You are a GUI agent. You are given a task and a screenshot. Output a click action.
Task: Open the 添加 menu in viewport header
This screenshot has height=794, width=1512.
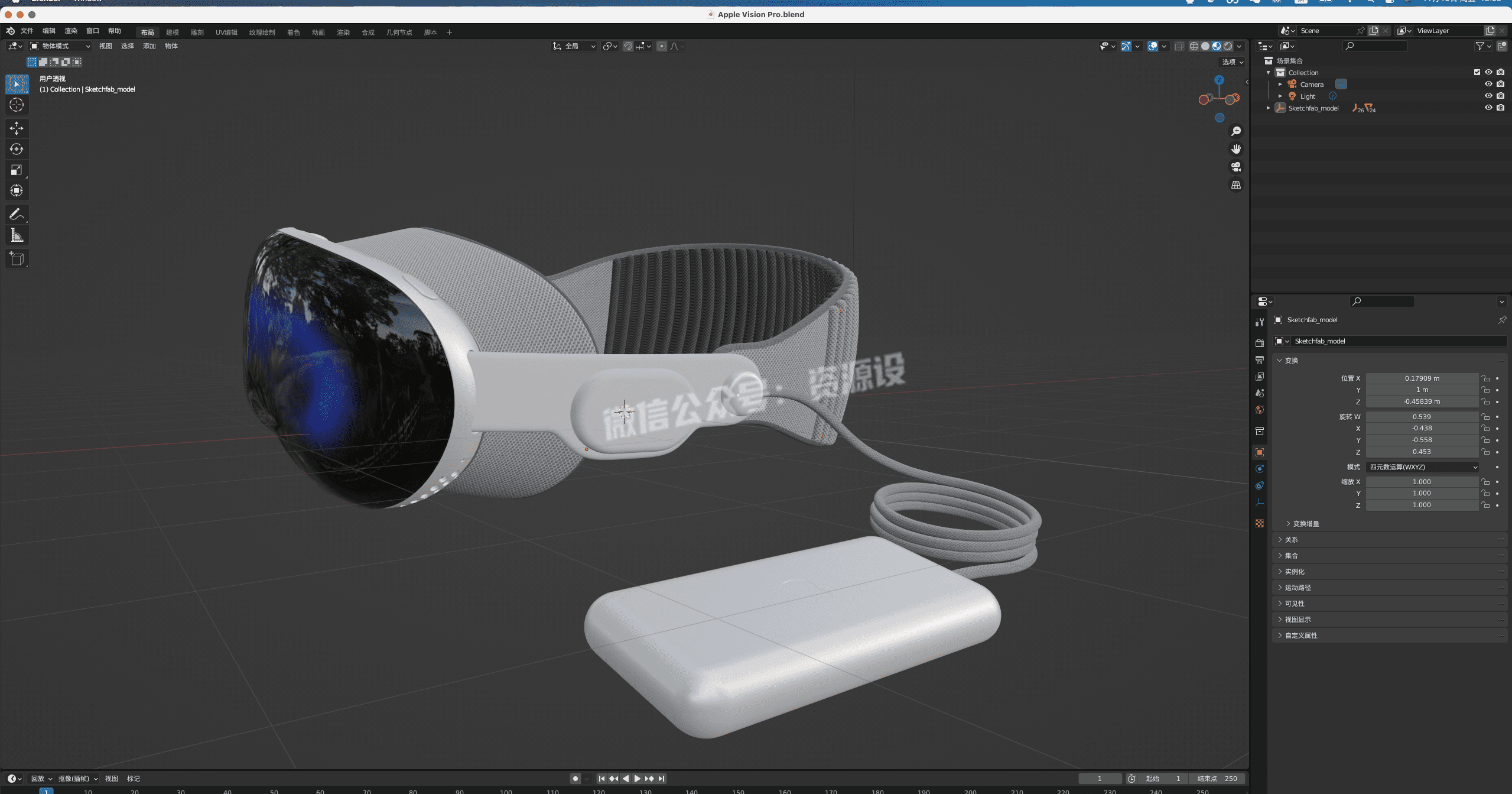point(149,46)
